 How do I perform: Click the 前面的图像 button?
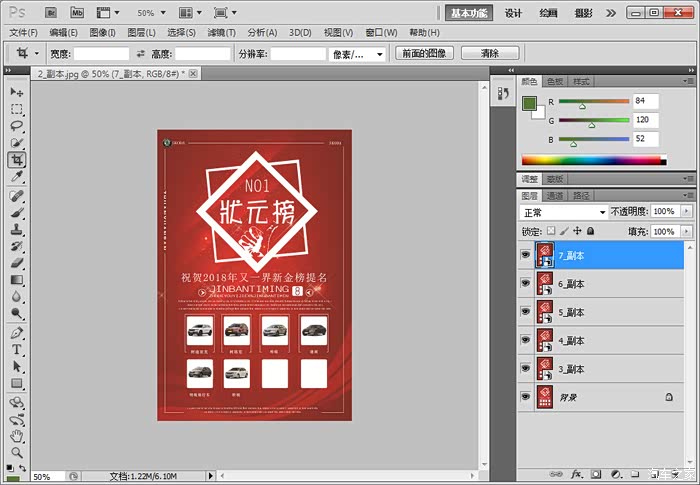(423, 53)
